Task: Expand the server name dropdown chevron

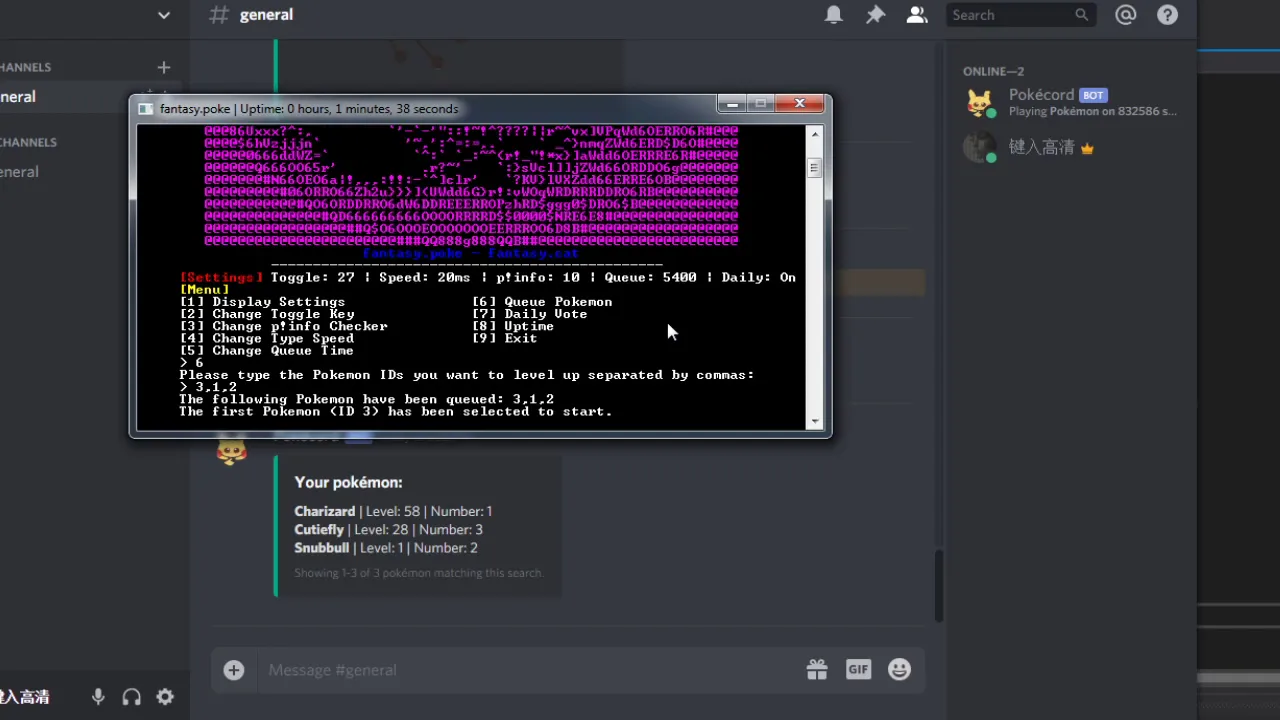Action: [x=164, y=15]
